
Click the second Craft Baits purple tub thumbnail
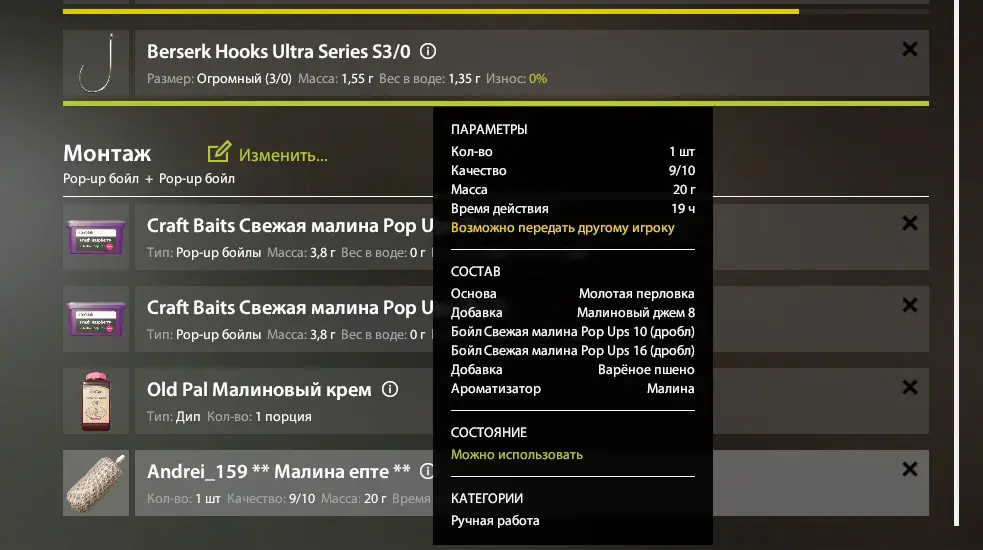pos(98,320)
